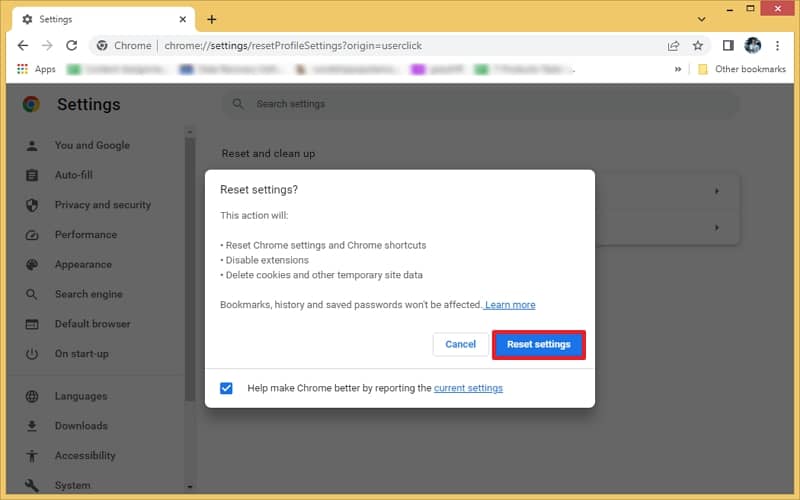The height and width of the screenshot is (500, 800).
Task: Open Accessibility settings section
Action: 85,456
